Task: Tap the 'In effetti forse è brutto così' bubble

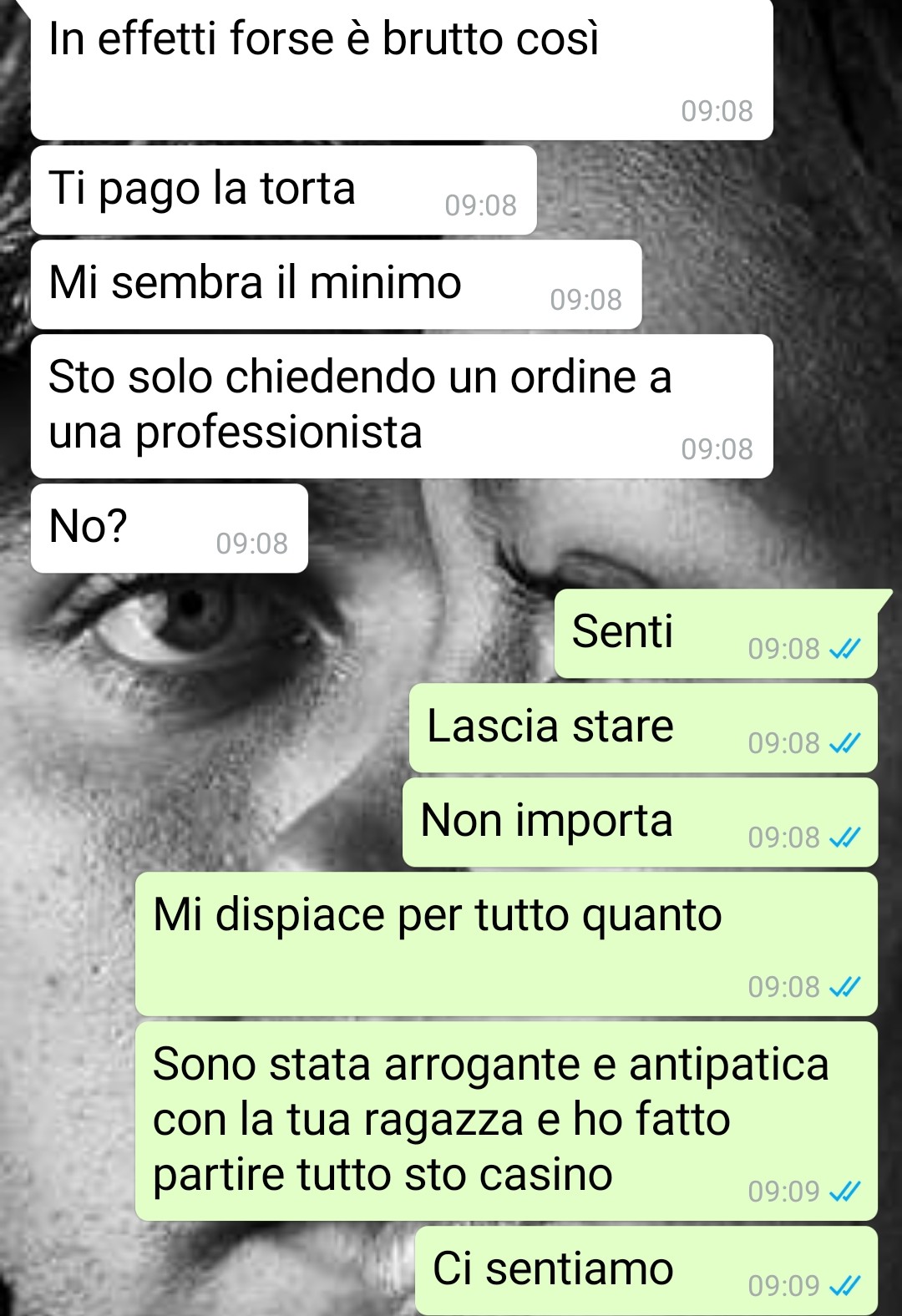Action: click(402, 68)
